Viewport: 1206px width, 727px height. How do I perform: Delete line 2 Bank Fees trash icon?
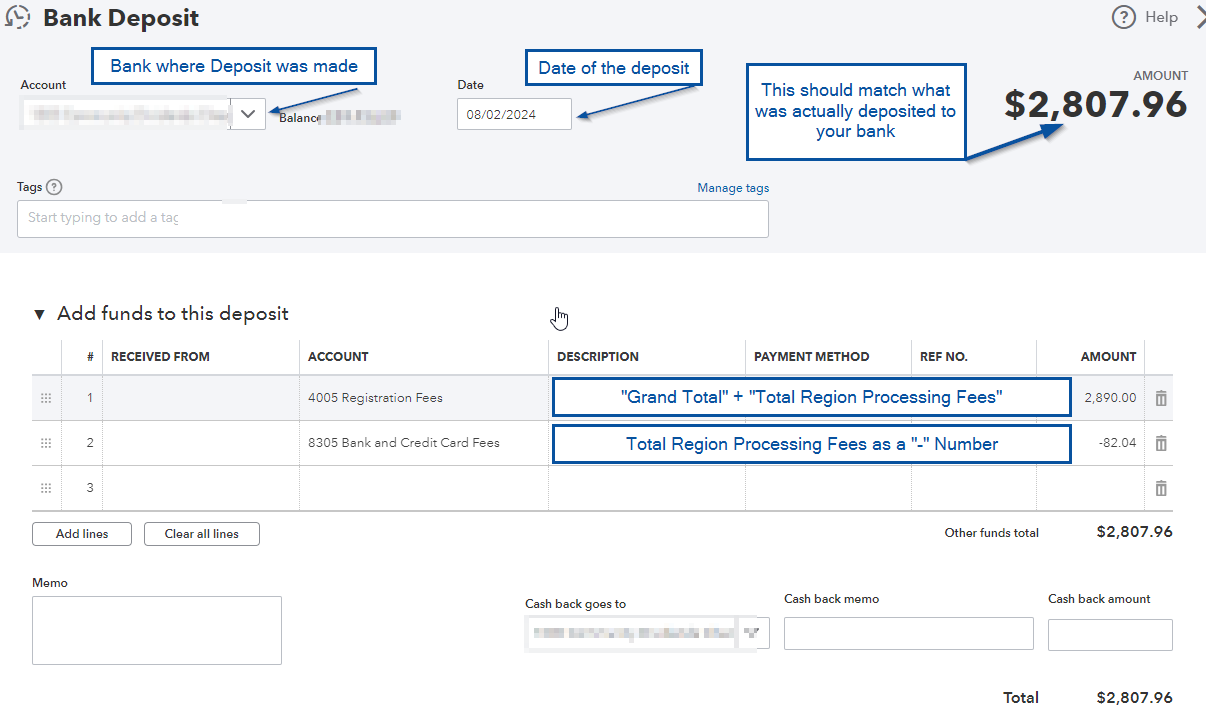(x=1160, y=443)
